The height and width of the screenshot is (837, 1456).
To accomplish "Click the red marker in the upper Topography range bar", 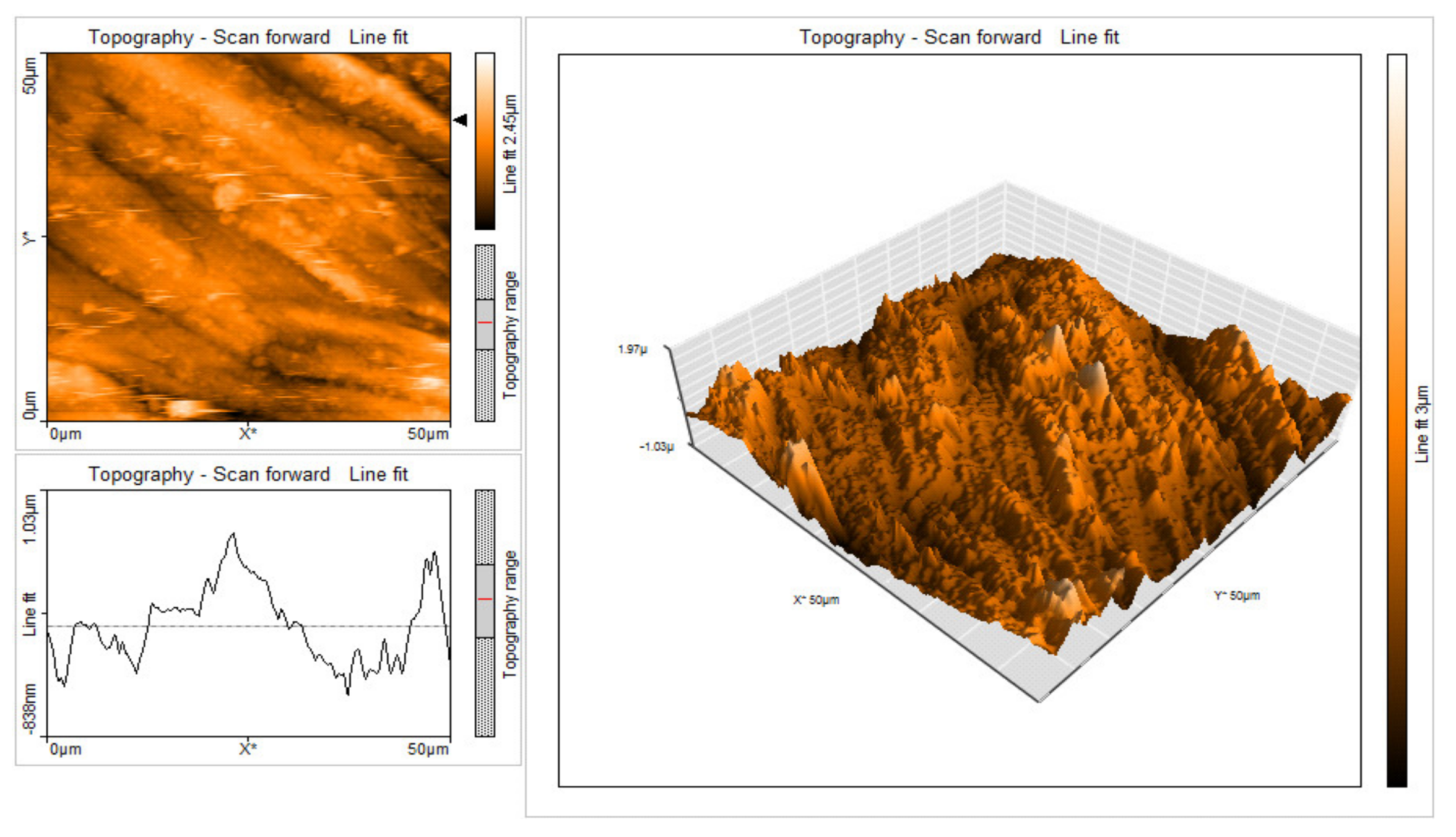I will tap(485, 323).
